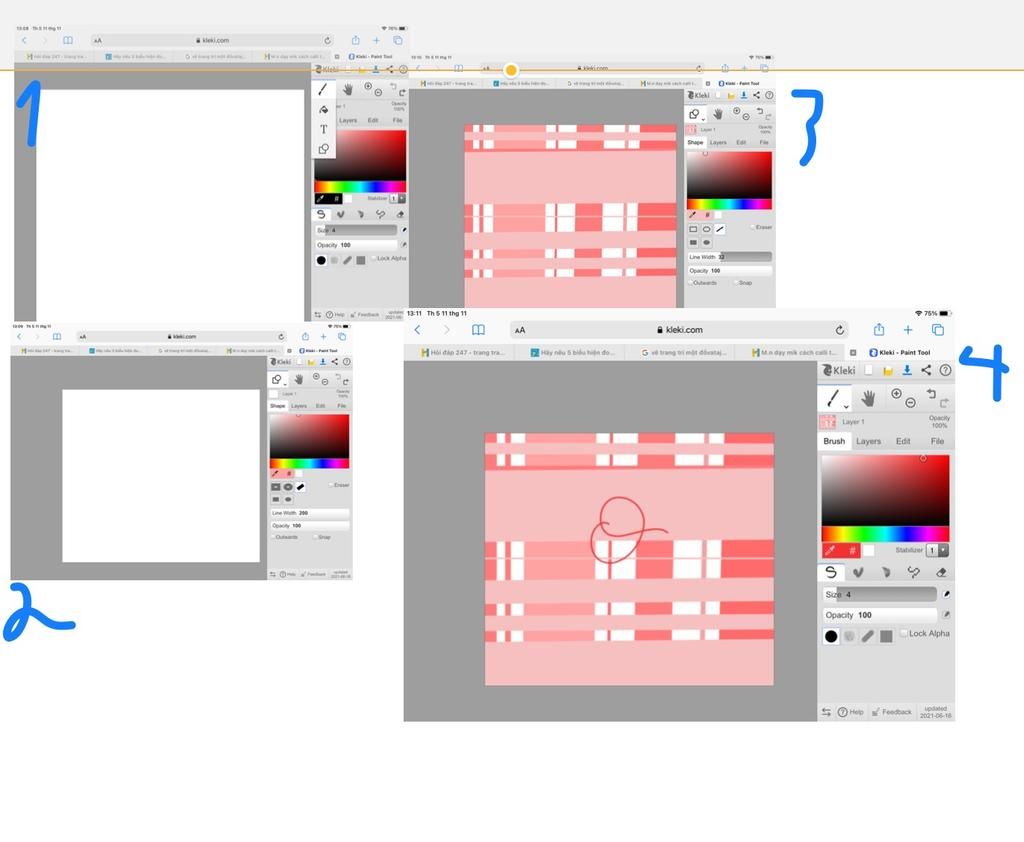Open the File tab in screenshot 2
This screenshot has width=1024, height=842.
click(342, 406)
